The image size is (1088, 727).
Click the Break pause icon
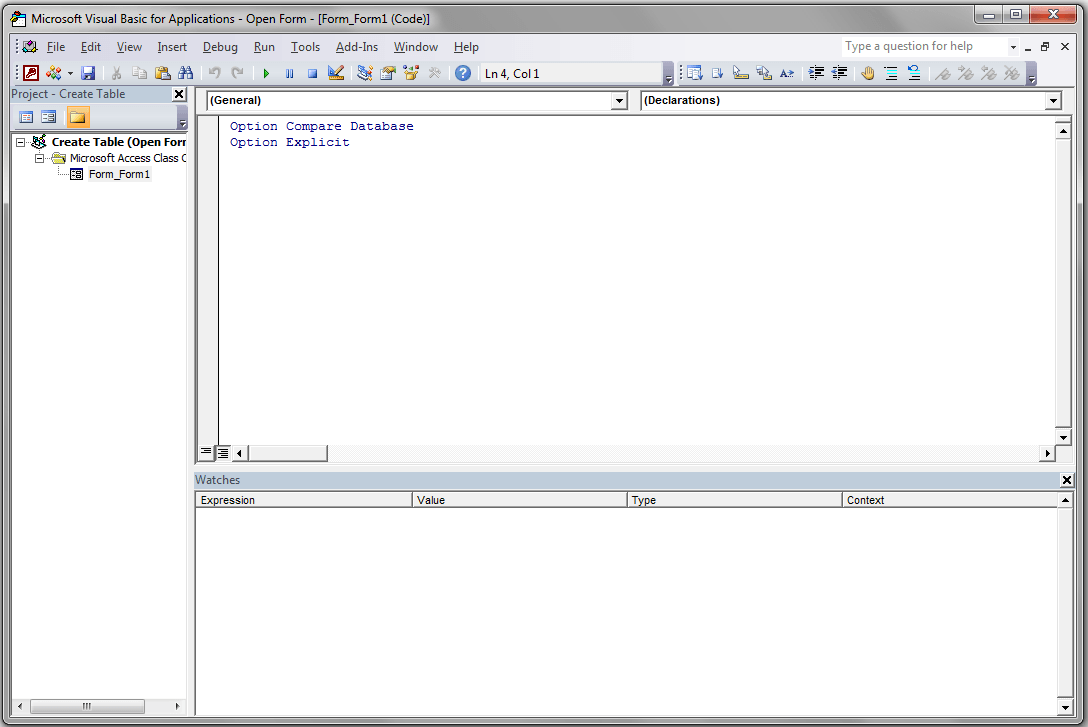point(289,73)
